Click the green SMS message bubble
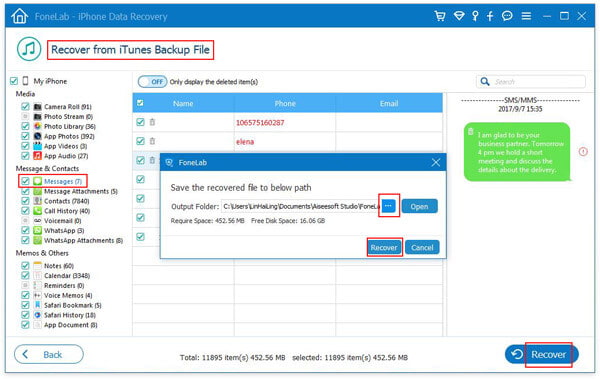 click(517, 152)
